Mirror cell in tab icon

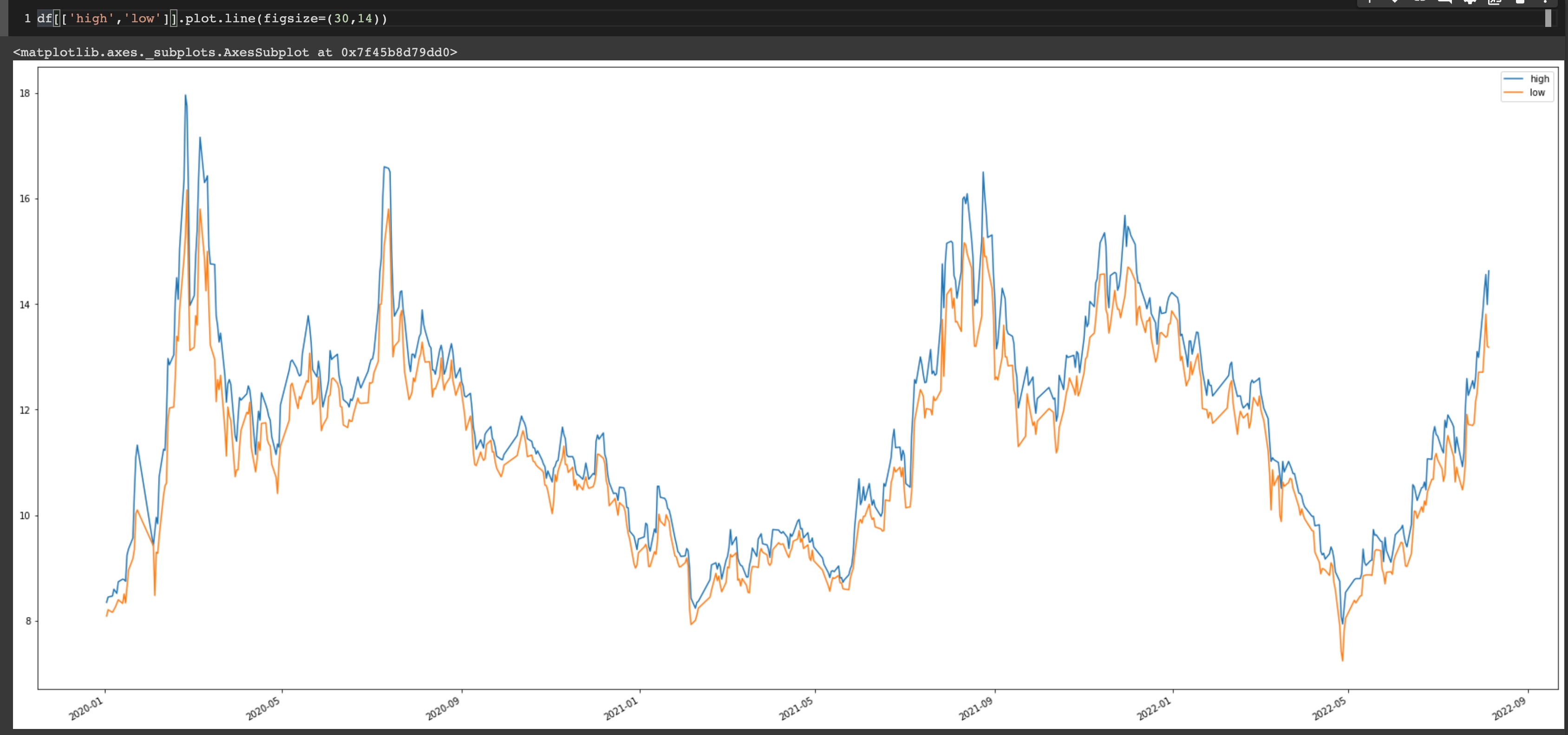pyautogui.click(x=1494, y=2)
